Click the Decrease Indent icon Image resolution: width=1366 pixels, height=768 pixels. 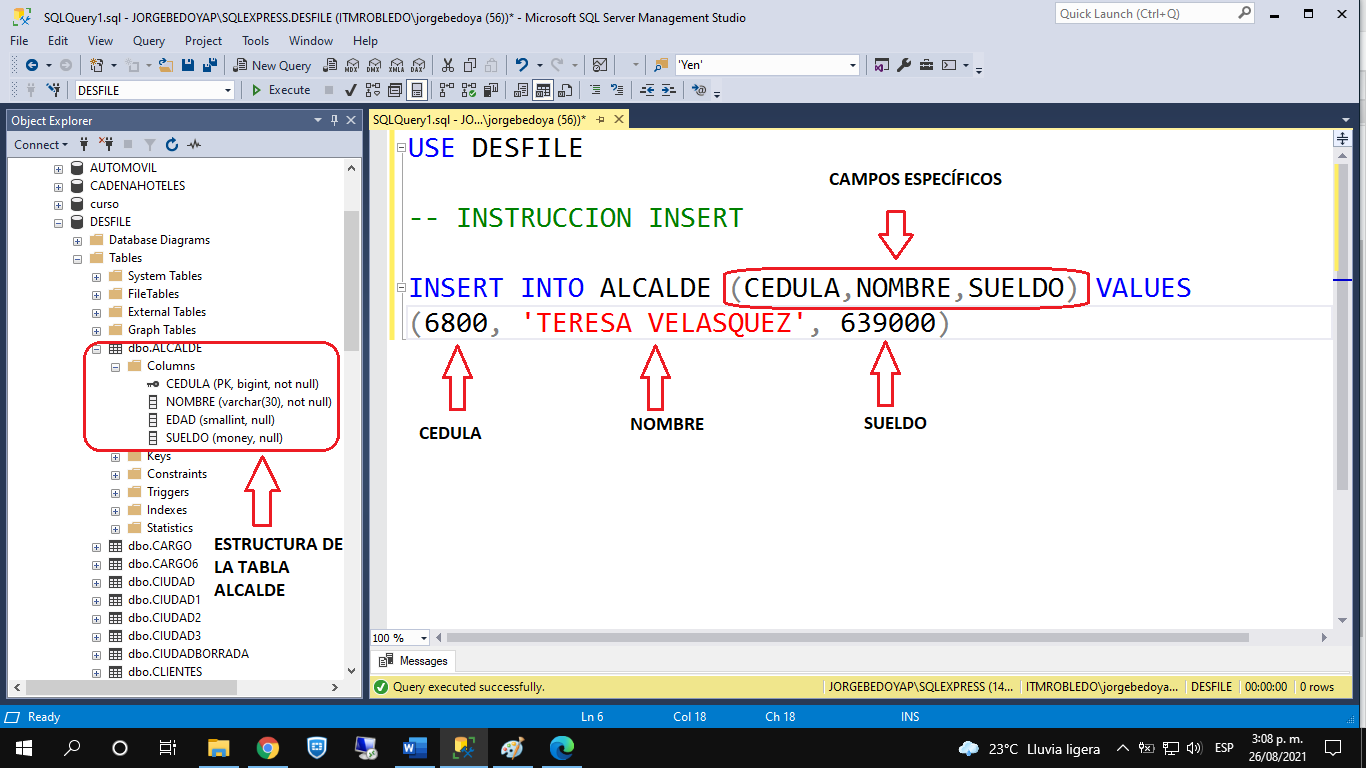point(647,90)
